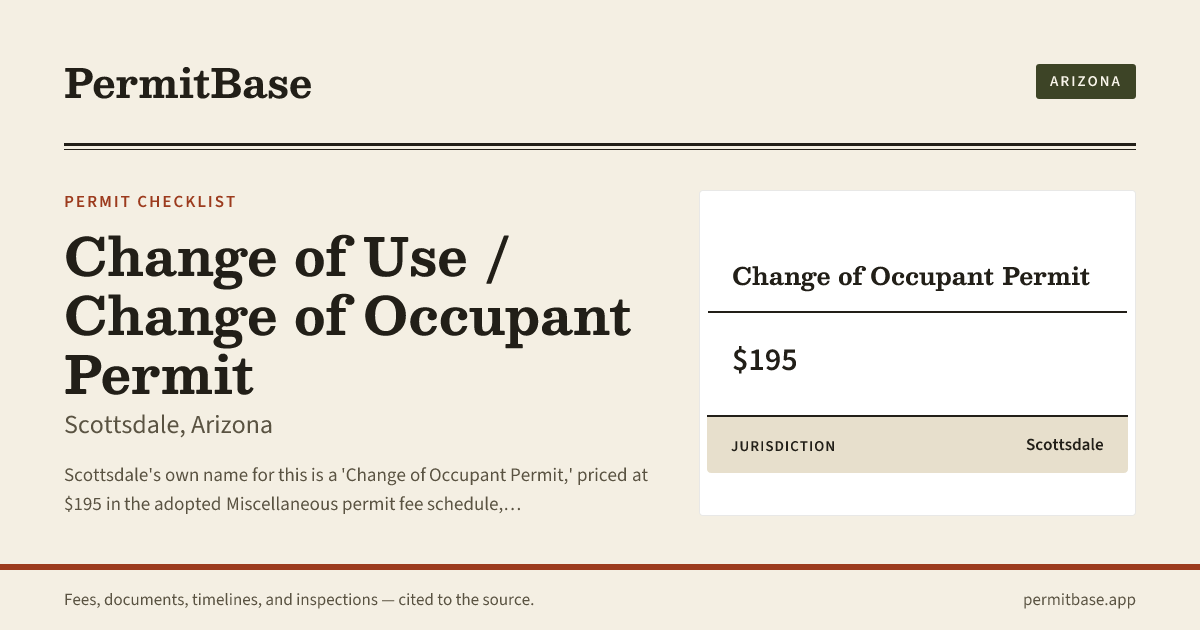Click the beige jurisdiction row
Image resolution: width=1200 pixels, height=630 pixels.
[x=917, y=445]
